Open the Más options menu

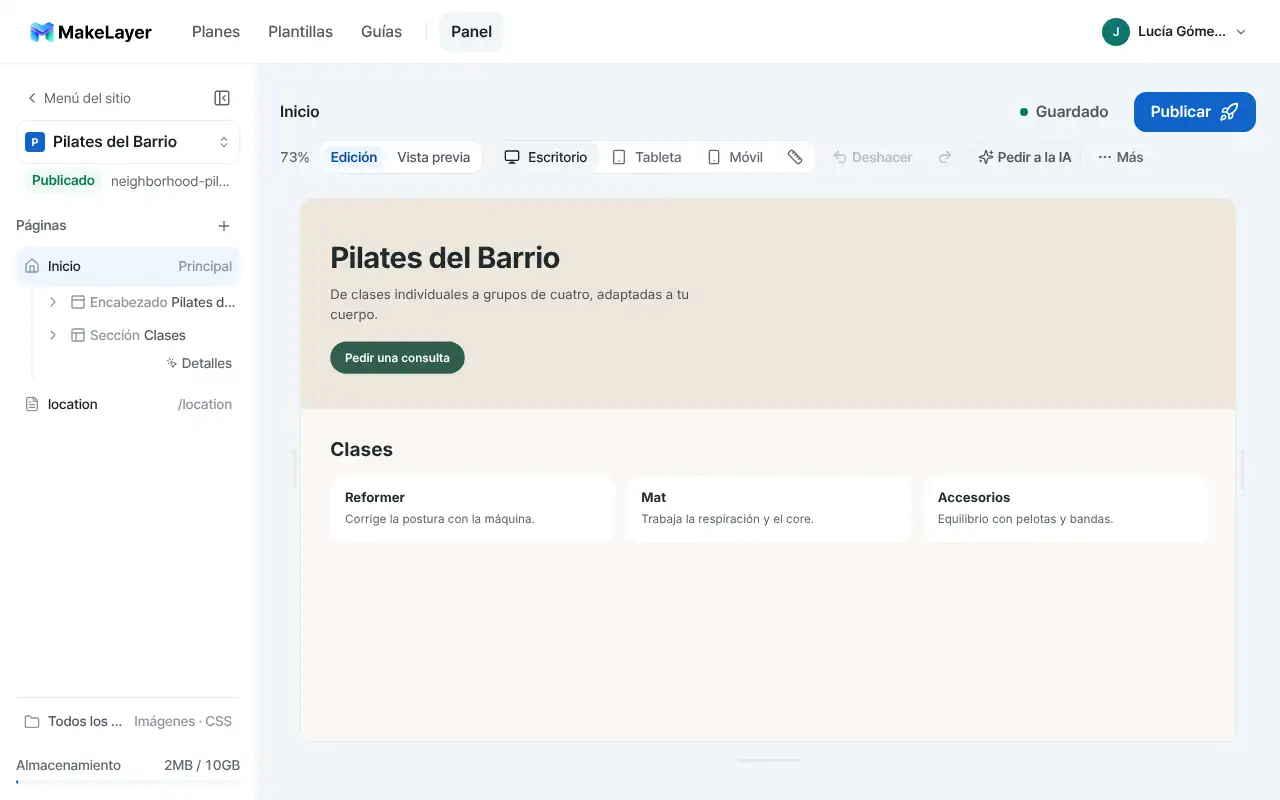pos(1121,157)
